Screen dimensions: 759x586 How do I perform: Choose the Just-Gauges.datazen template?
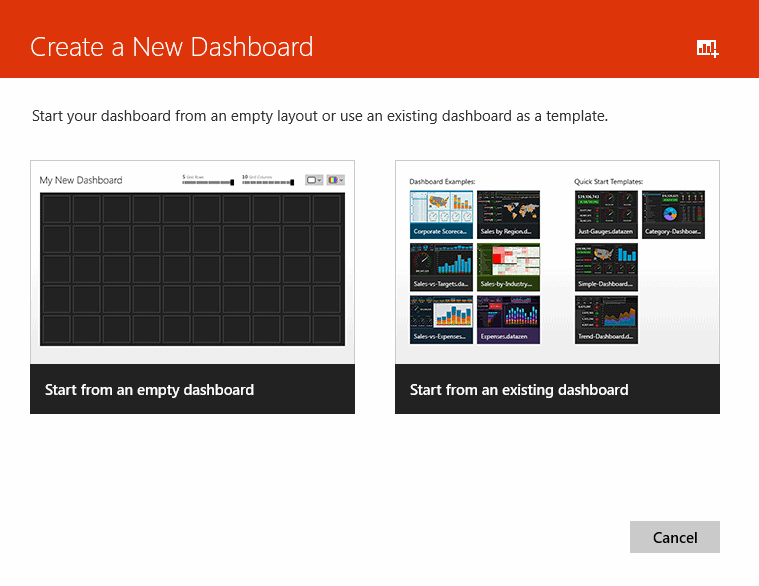(605, 214)
